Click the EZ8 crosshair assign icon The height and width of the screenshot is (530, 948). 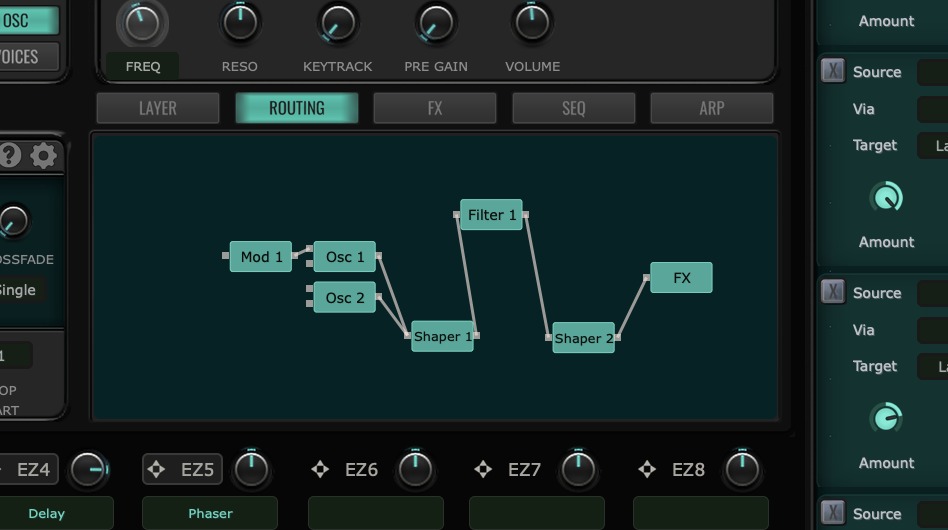click(x=647, y=469)
